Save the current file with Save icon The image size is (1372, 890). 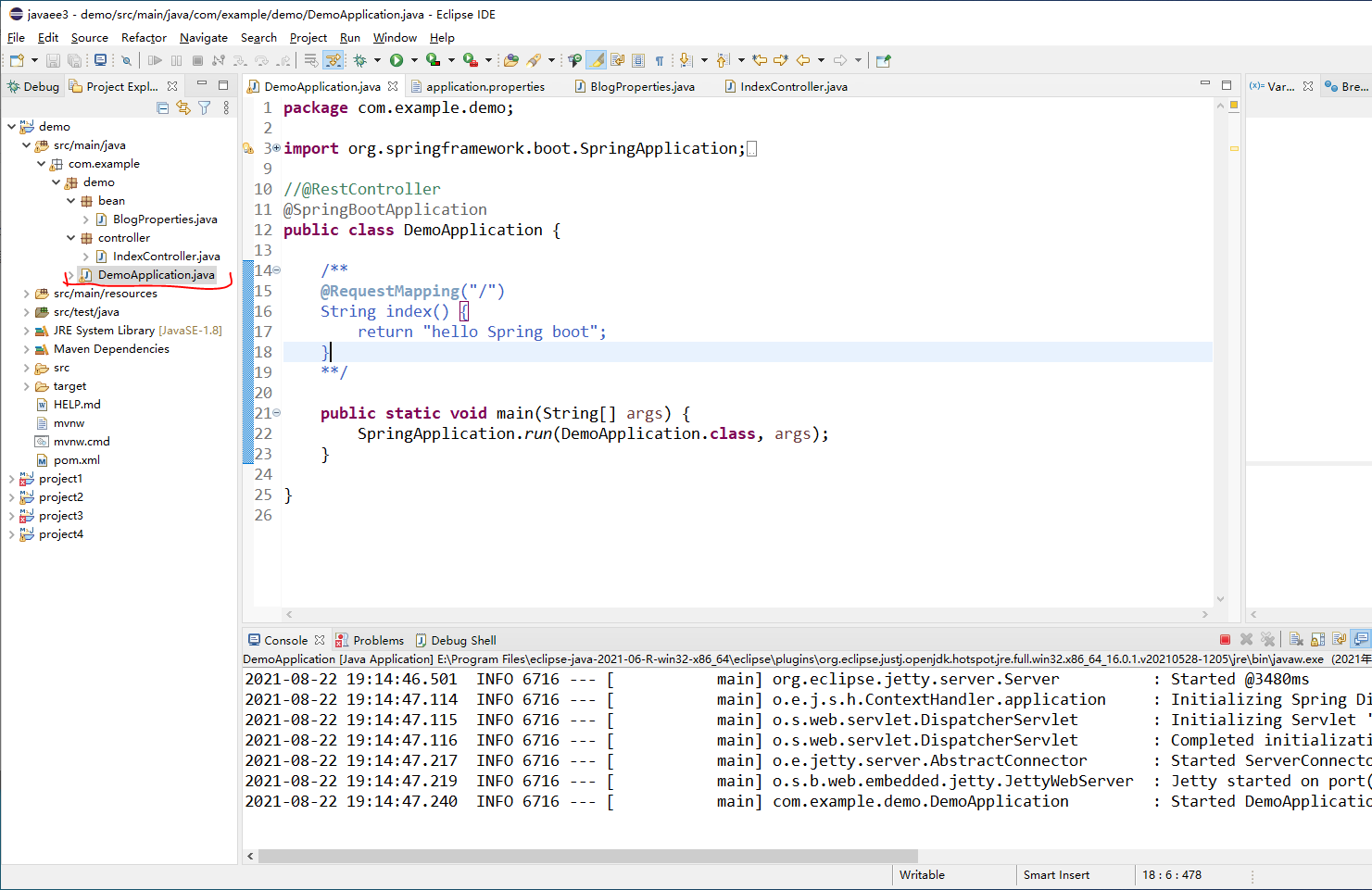click(53, 60)
